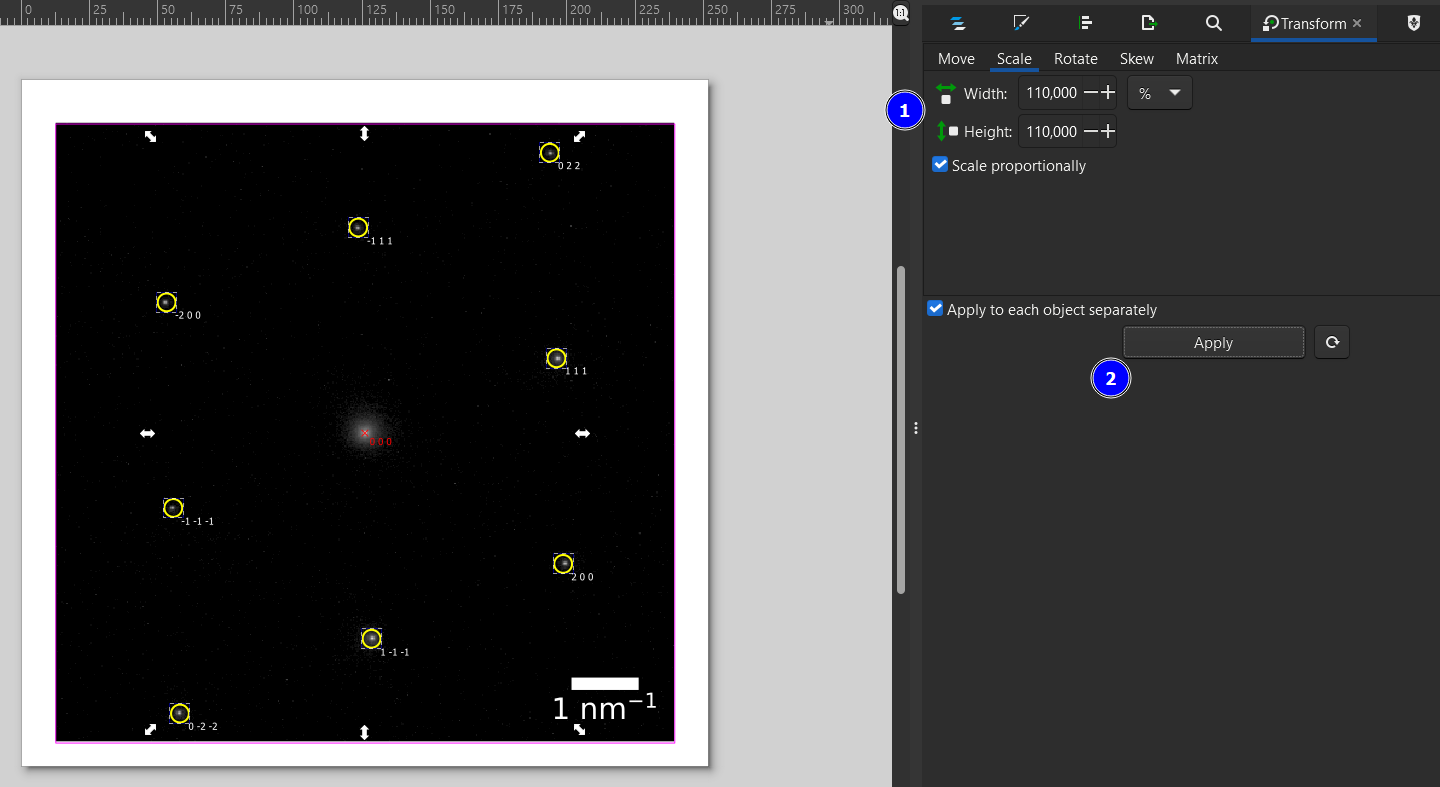Viewport: 1440px width, 787px height.
Task: Select the yellow circle labeled -2 0 0
Action: (166, 302)
